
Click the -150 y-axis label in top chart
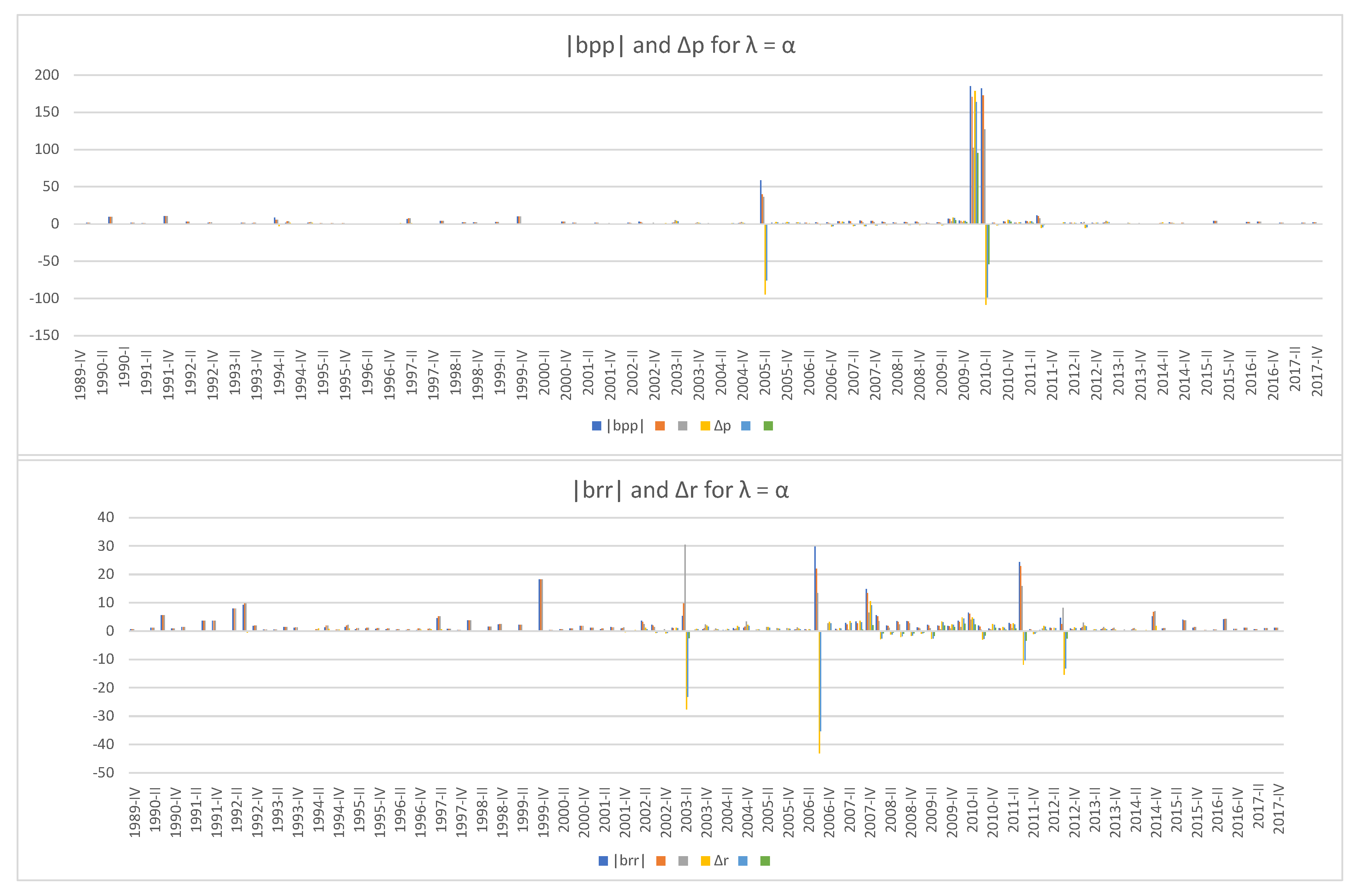tap(45, 336)
